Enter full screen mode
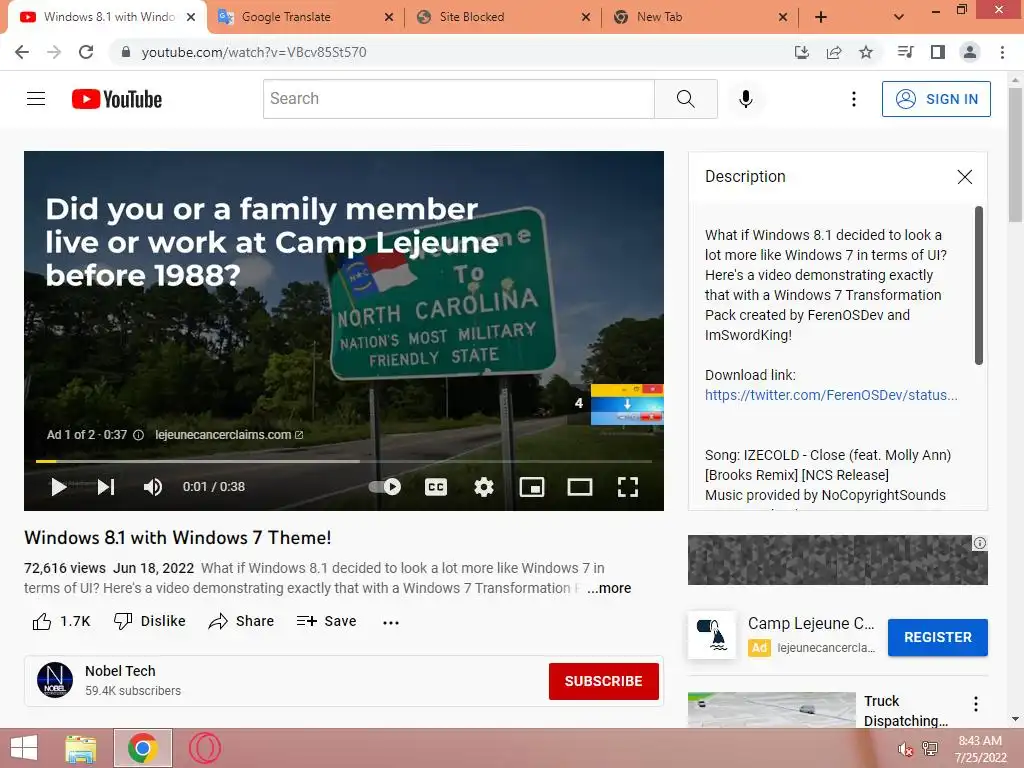The width and height of the screenshot is (1024, 768). [628, 487]
